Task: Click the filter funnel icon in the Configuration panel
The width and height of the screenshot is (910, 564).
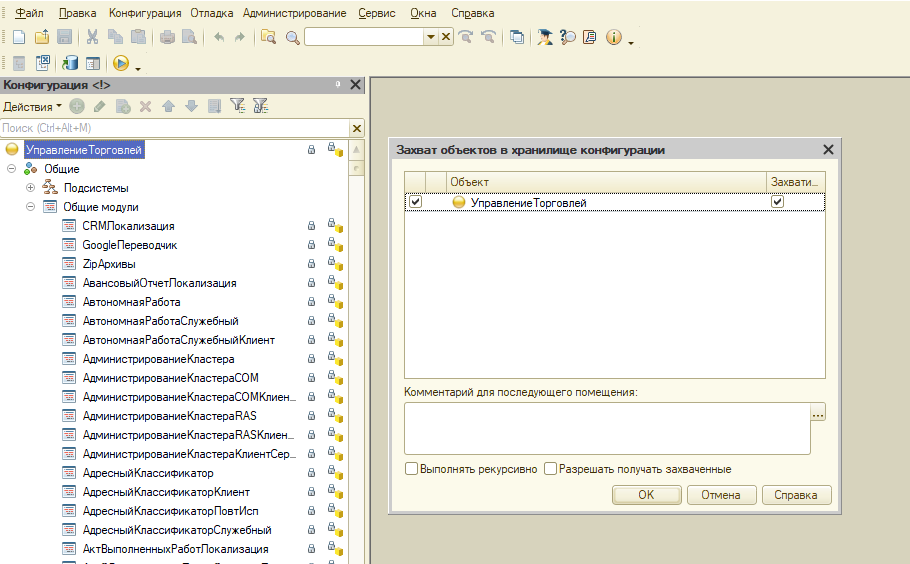Action: click(x=237, y=106)
